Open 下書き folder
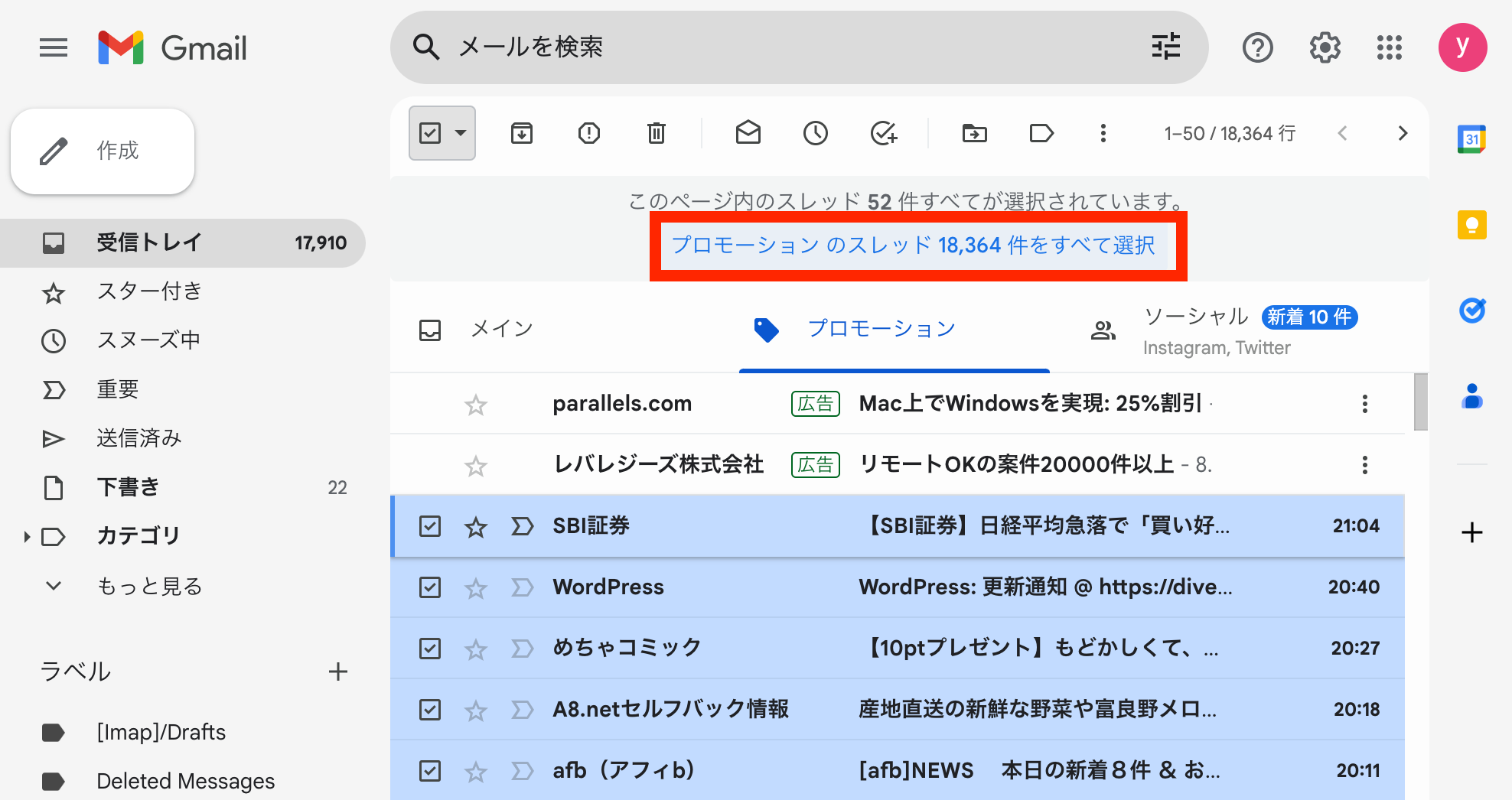This screenshot has height=800, width=1512. (x=182, y=487)
